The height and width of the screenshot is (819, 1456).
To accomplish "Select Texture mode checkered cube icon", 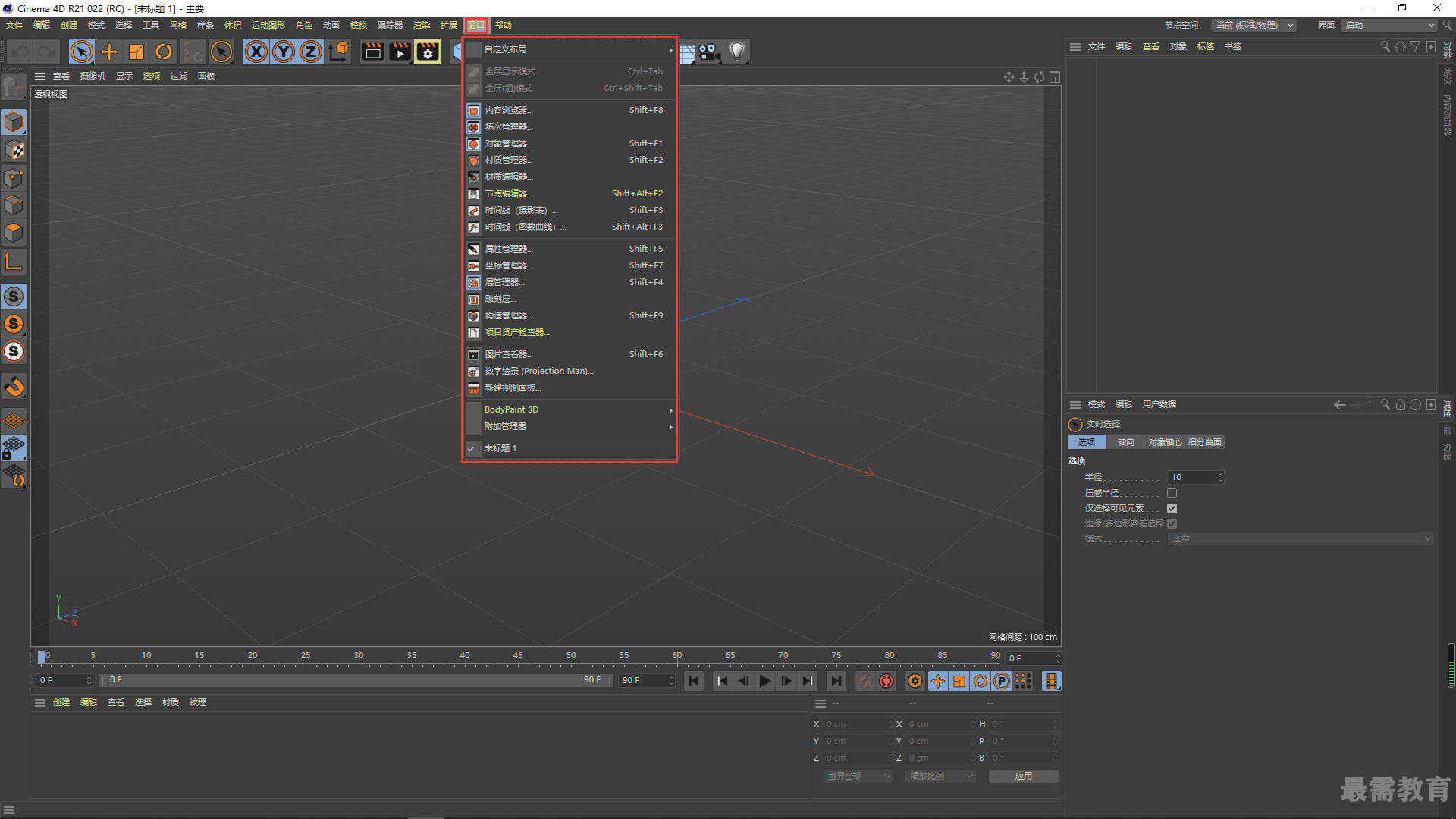I will click(14, 150).
